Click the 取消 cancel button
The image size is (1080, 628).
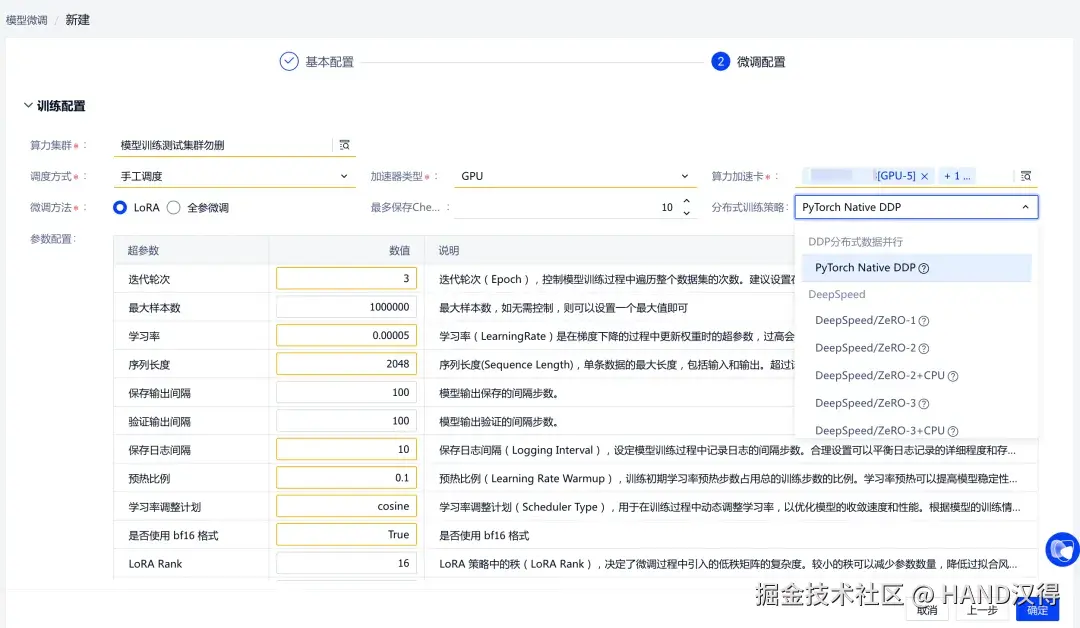[x=927, y=610]
